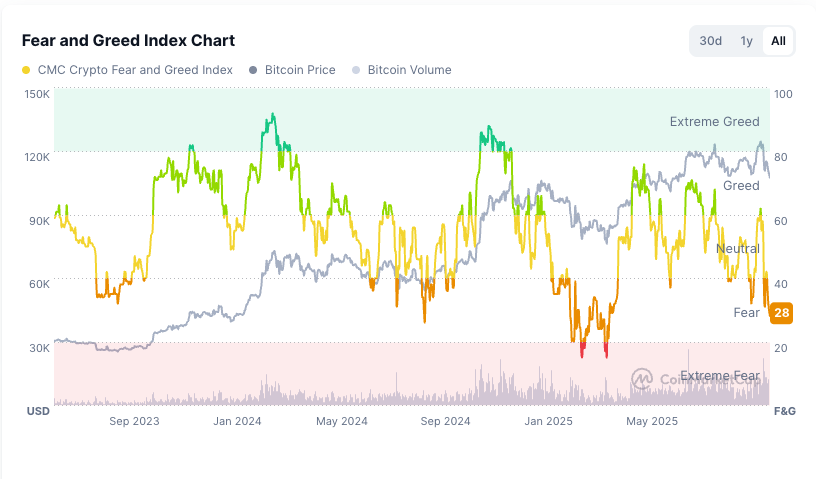Select the 1y time range tab
The width and height of the screenshot is (816, 479).
[x=747, y=41]
